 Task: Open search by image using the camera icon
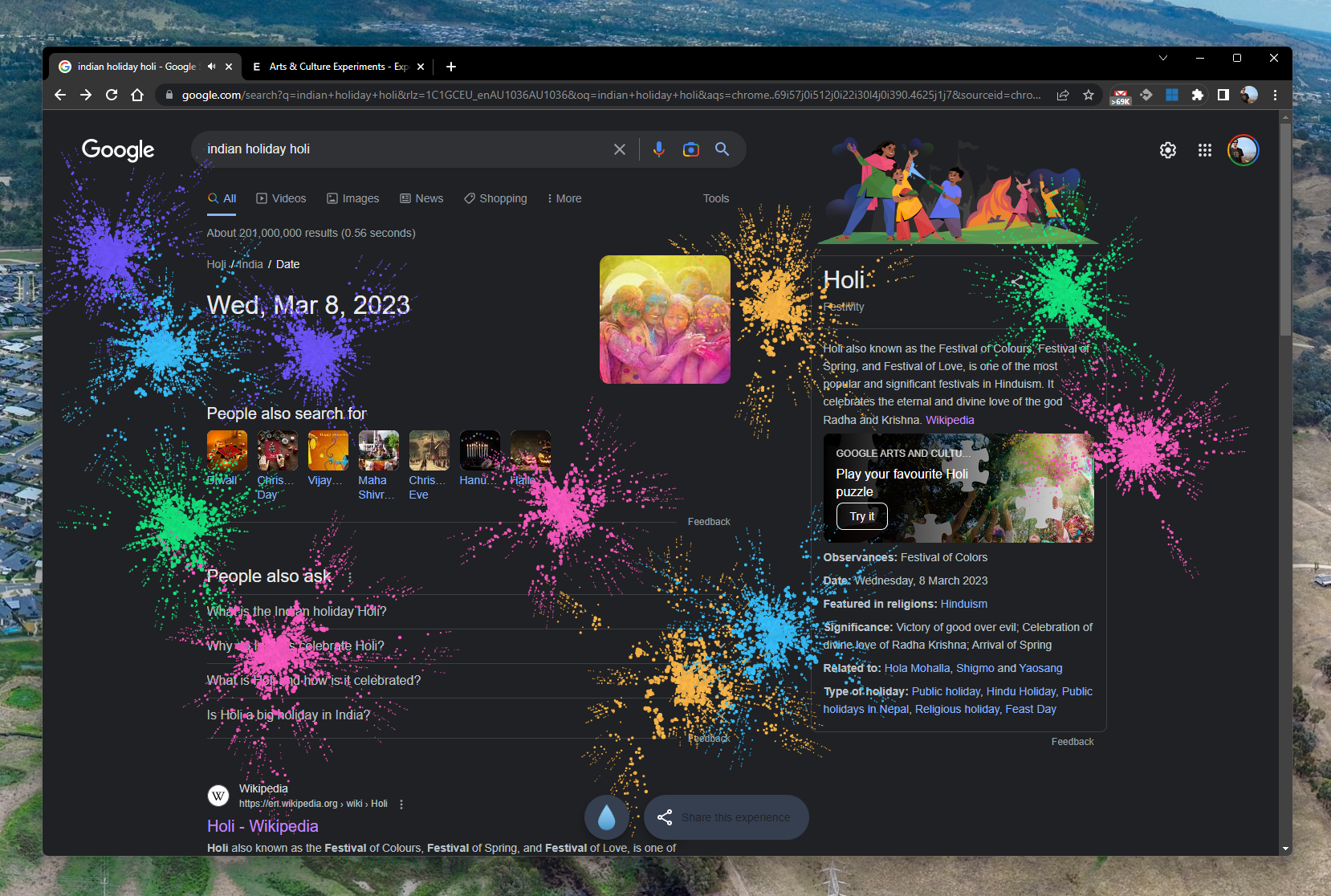[690, 149]
